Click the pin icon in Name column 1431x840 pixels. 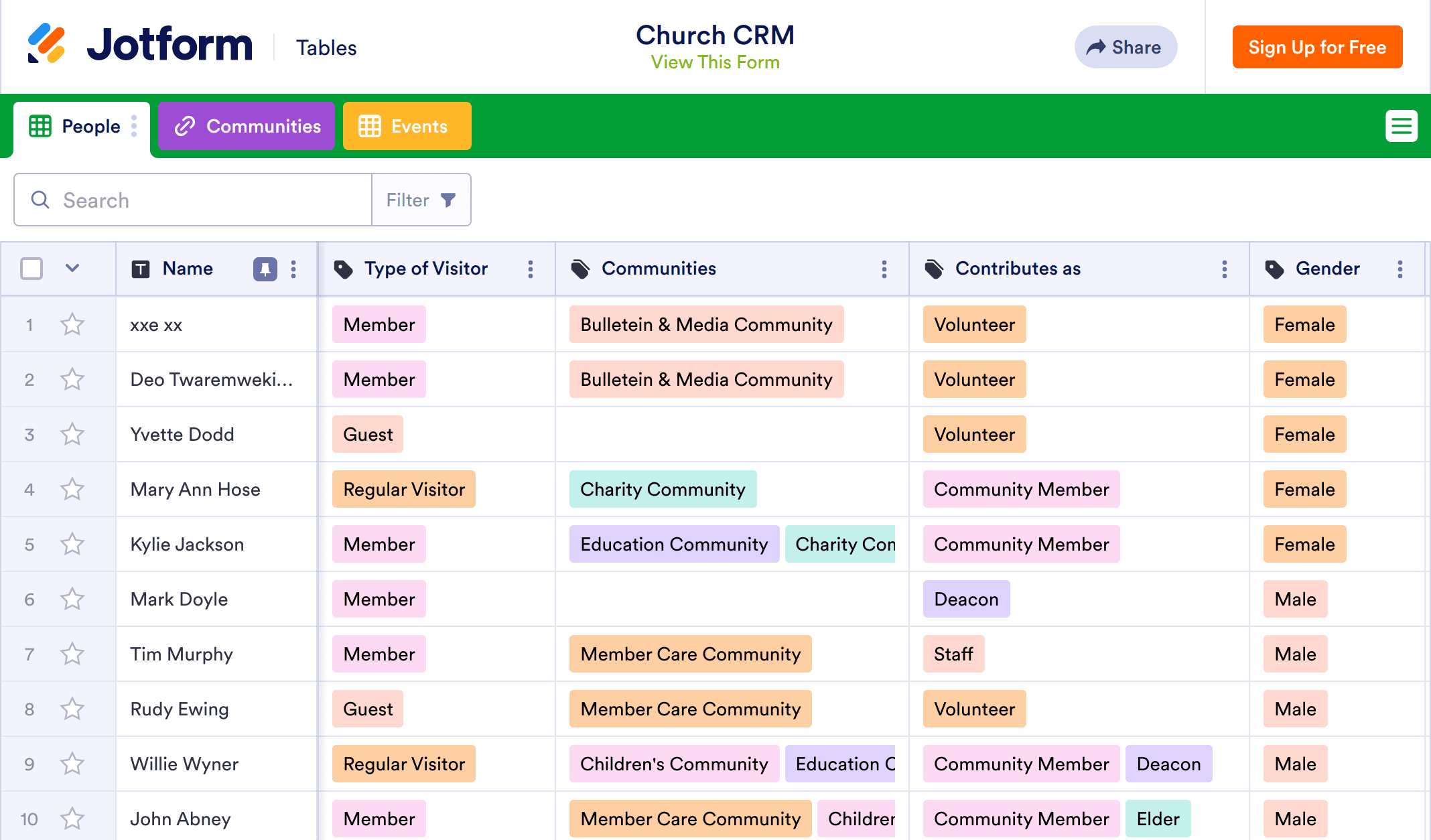pyautogui.click(x=265, y=269)
